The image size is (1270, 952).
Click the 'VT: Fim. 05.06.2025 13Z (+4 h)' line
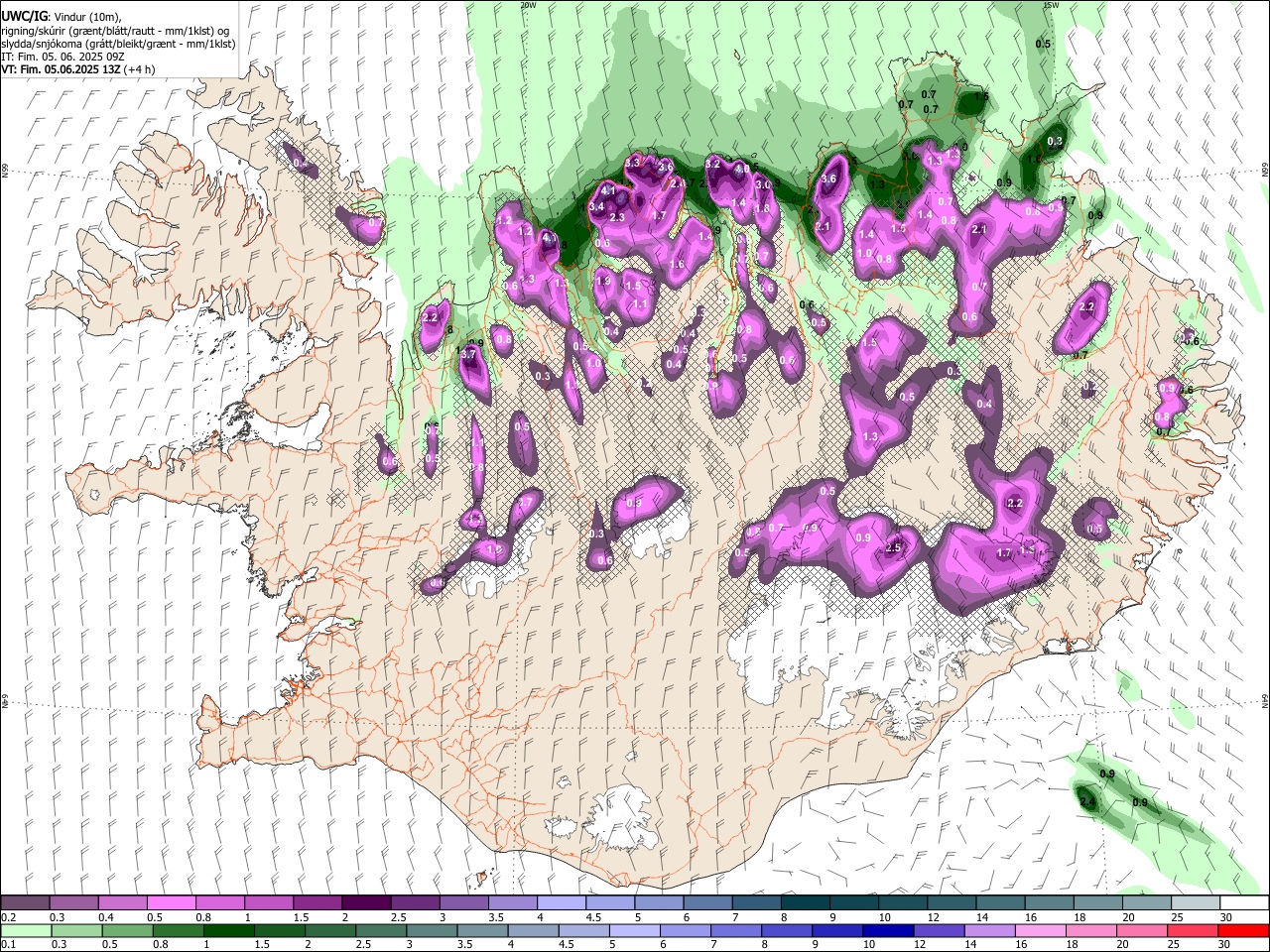(x=78, y=70)
